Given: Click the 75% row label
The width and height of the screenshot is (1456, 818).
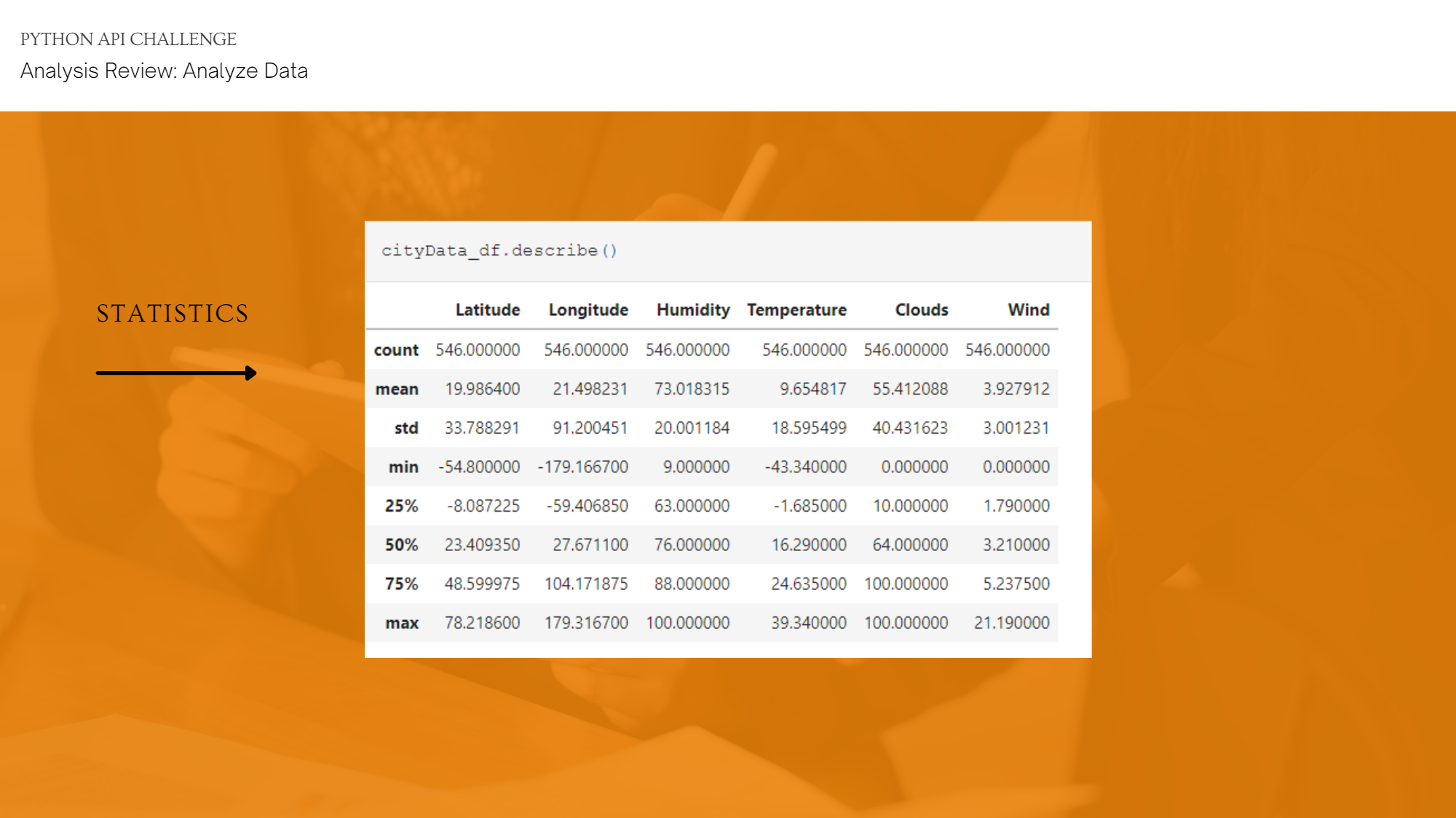Looking at the screenshot, I should (x=401, y=584).
